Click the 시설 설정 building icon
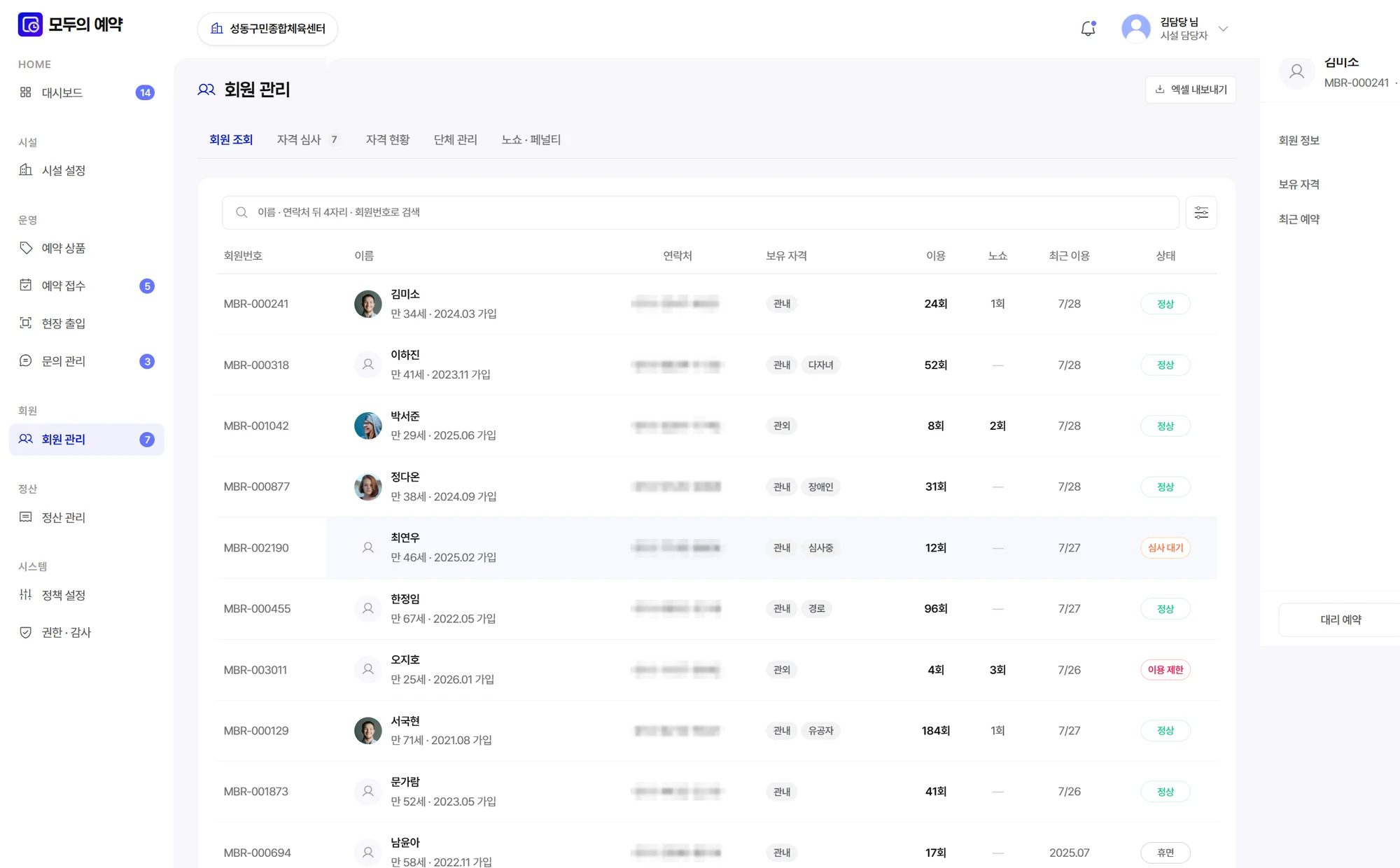Image resolution: width=1400 pixels, height=868 pixels. point(26,170)
